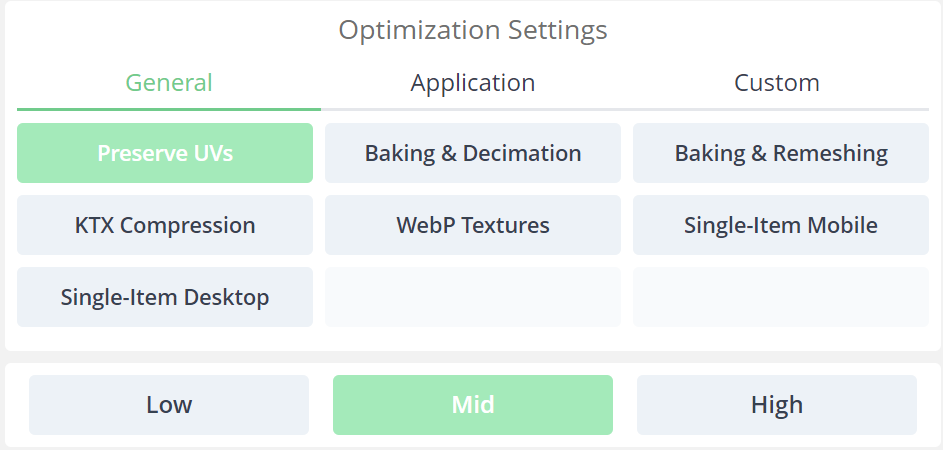Select the General tab
The width and height of the screenshot is (943, 450).
tap(169, 83)
